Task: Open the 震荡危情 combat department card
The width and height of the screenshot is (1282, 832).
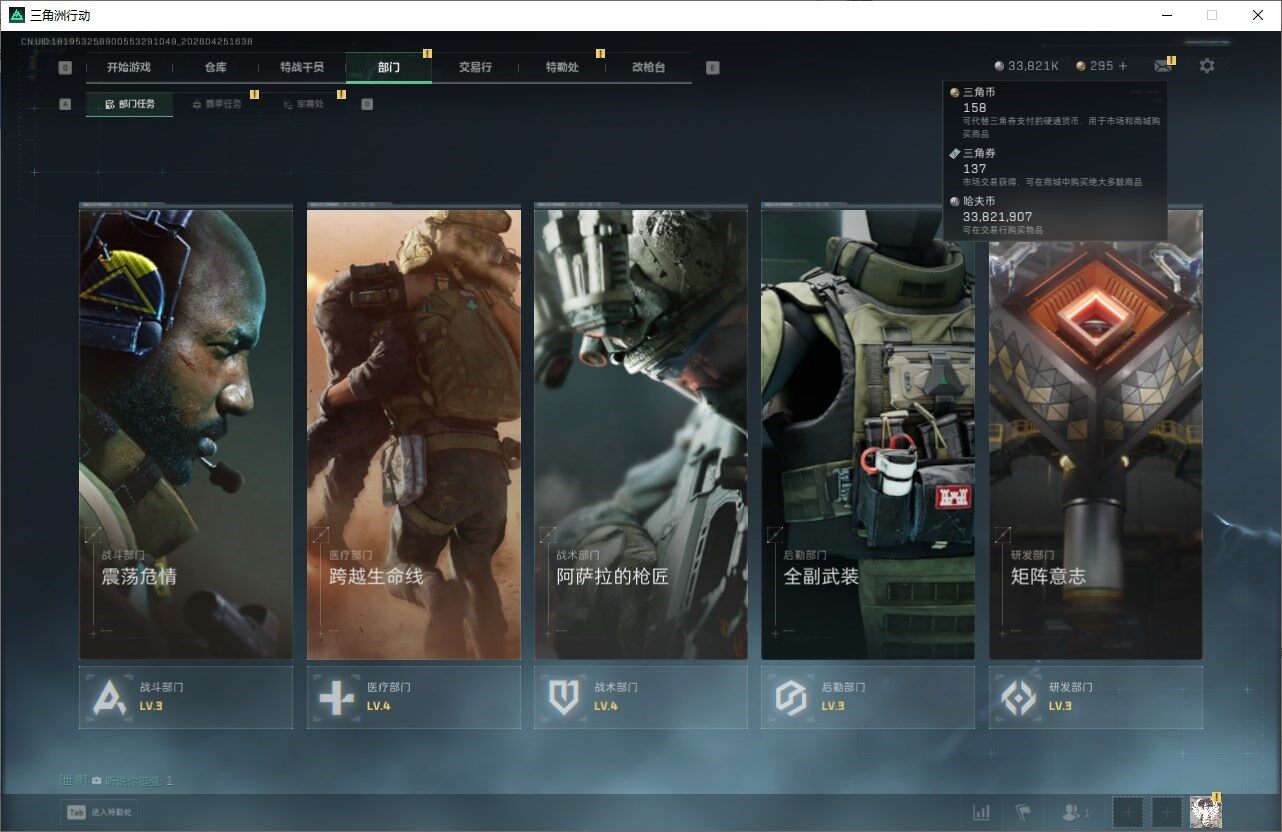Action: [186, 434]
